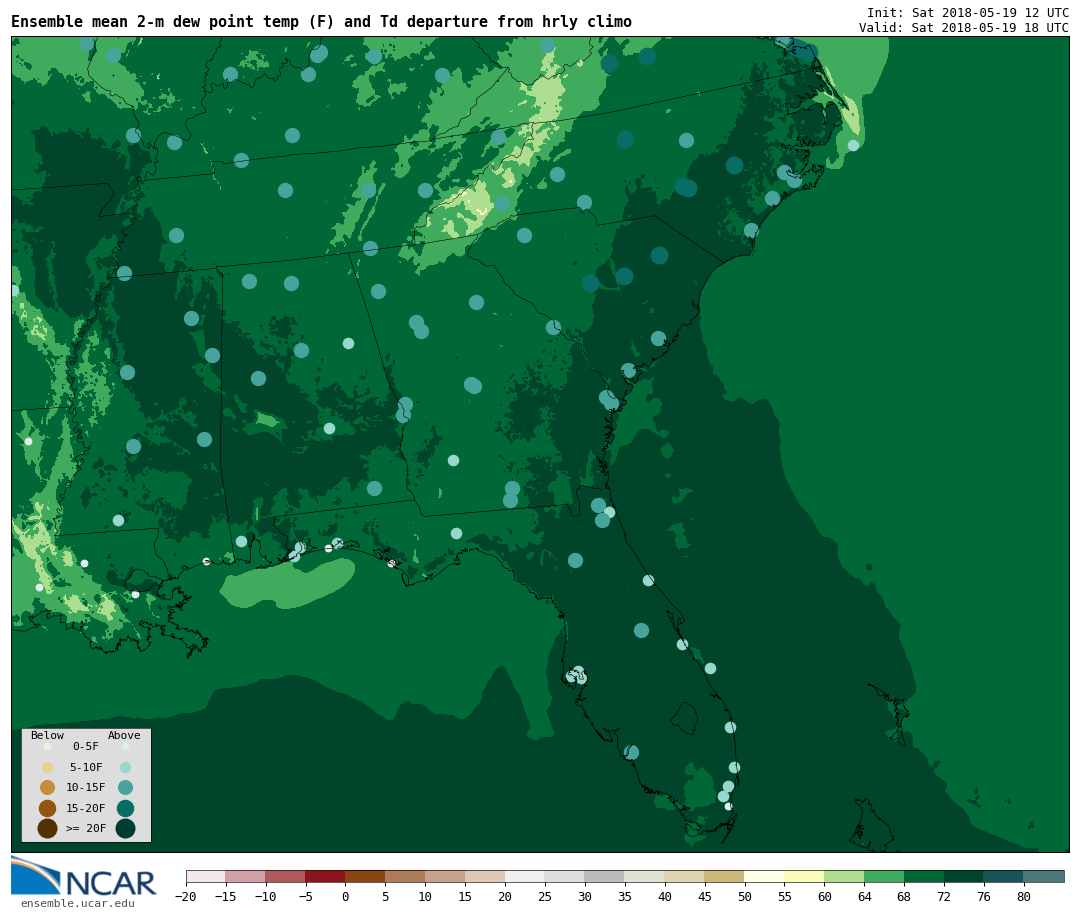Click the 'Above' legend column header
1080x915 pixels.
[x=124, y=735]
